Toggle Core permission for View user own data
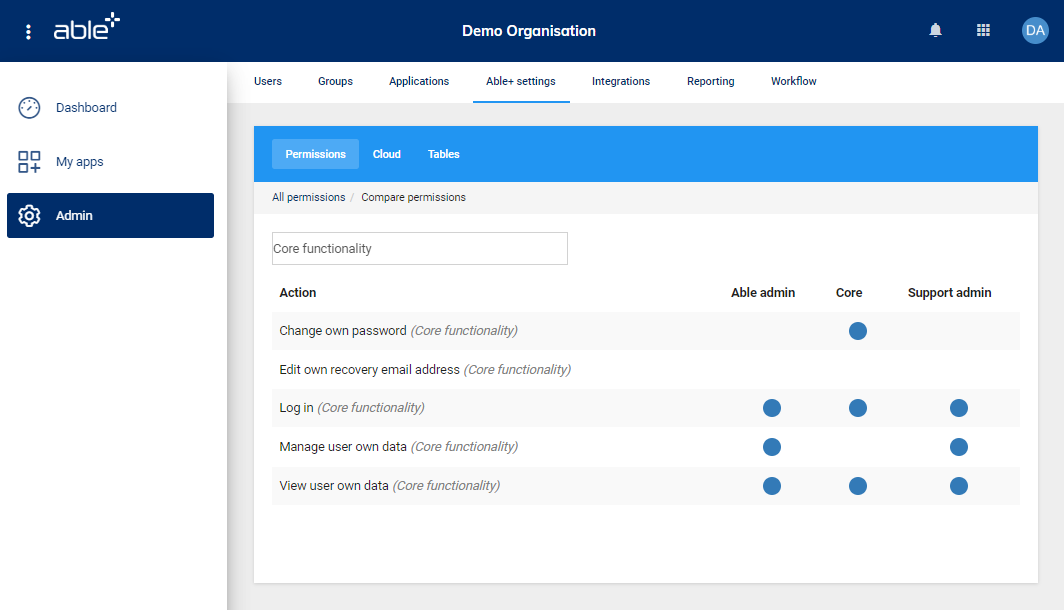Screen dimensions: 1064x610 (x=857, y=486)
